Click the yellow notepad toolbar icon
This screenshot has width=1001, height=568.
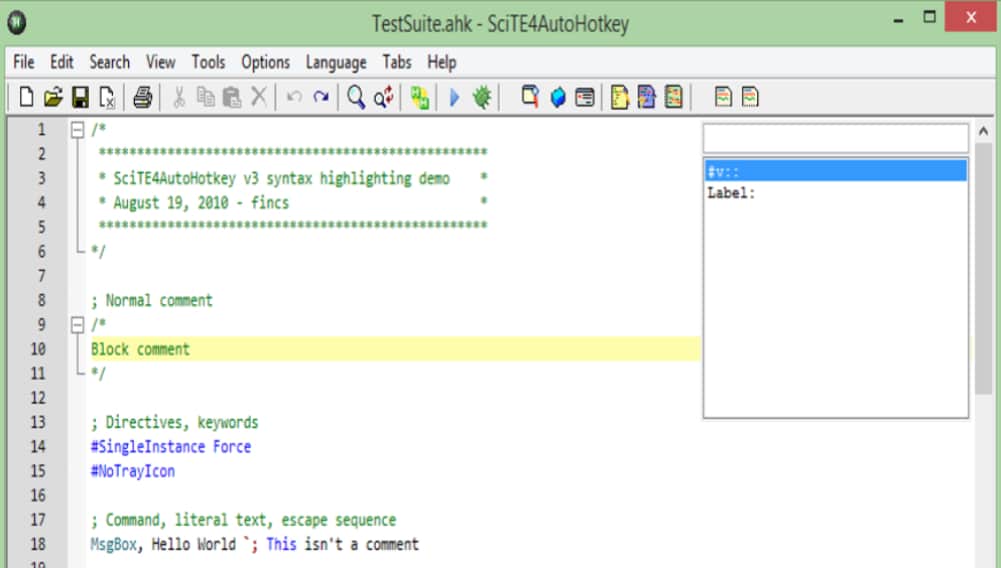click(x=619, y=98)
